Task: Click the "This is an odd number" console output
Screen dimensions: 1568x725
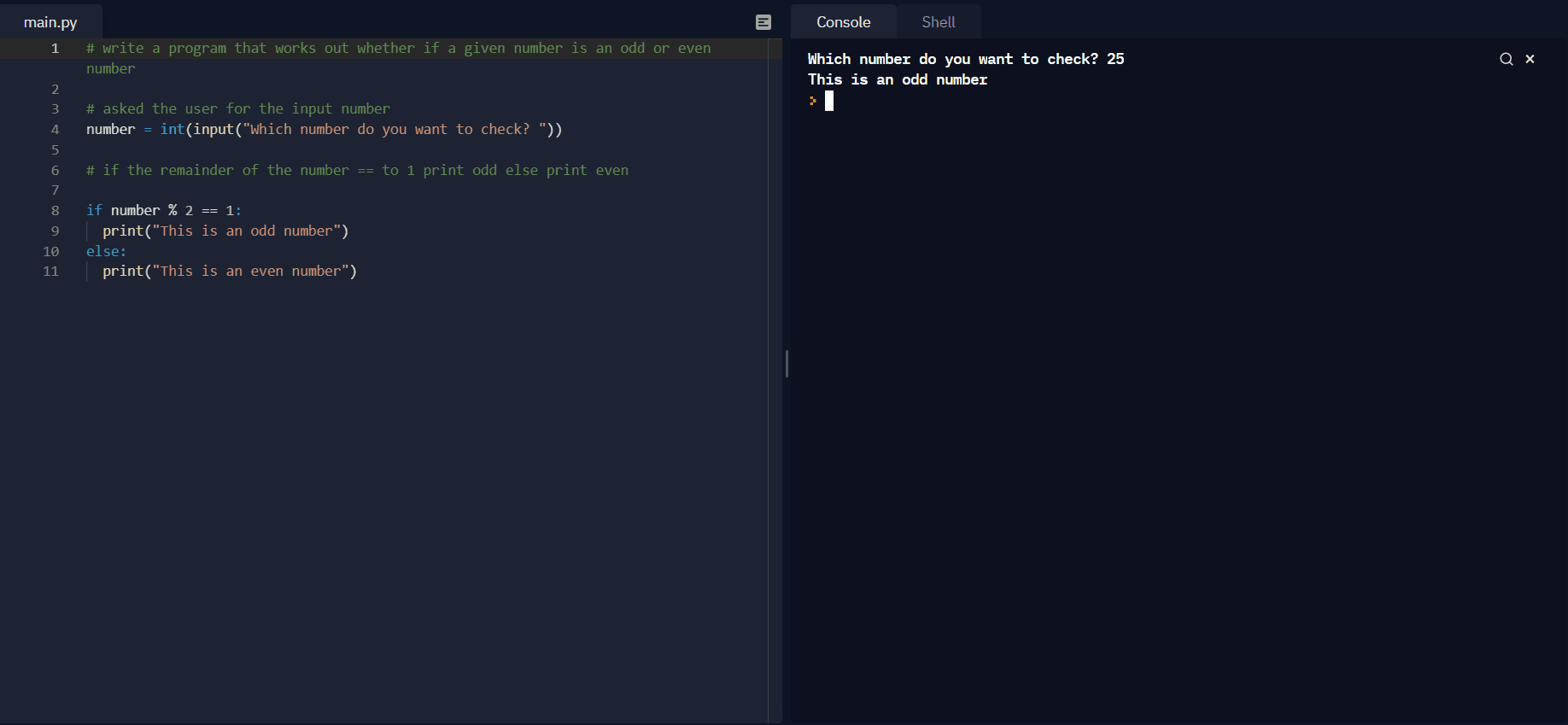Action: click(897, 79)
